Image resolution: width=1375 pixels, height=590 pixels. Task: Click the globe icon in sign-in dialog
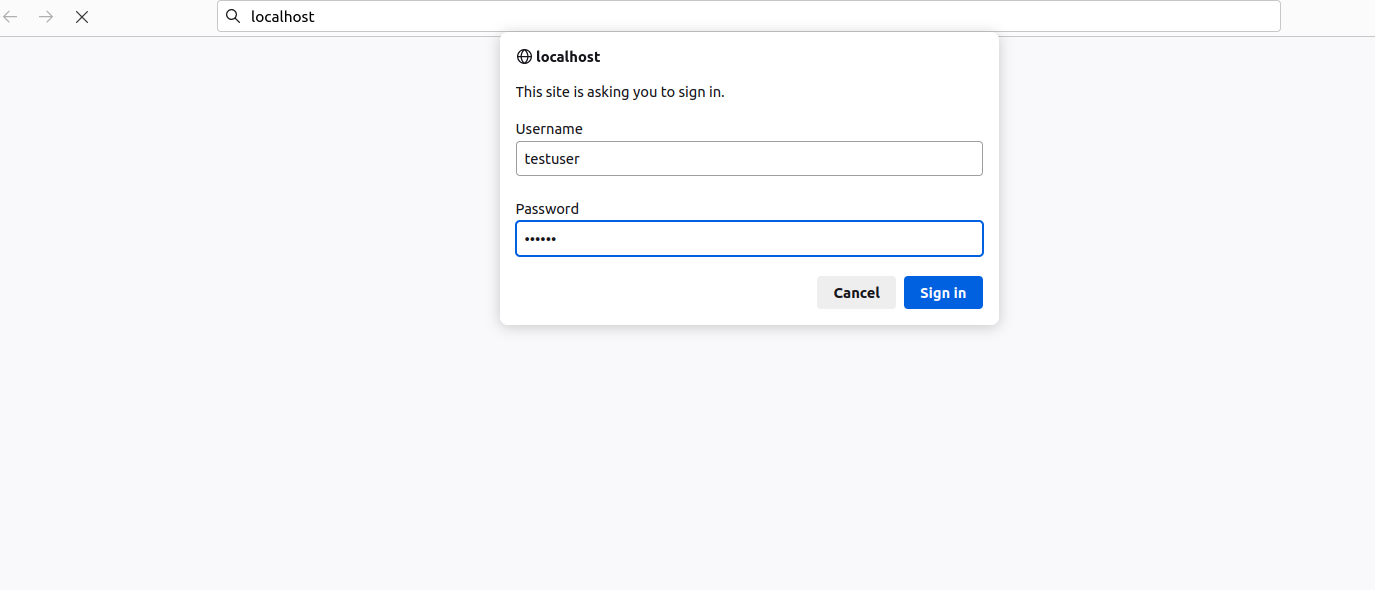point(524,57)
